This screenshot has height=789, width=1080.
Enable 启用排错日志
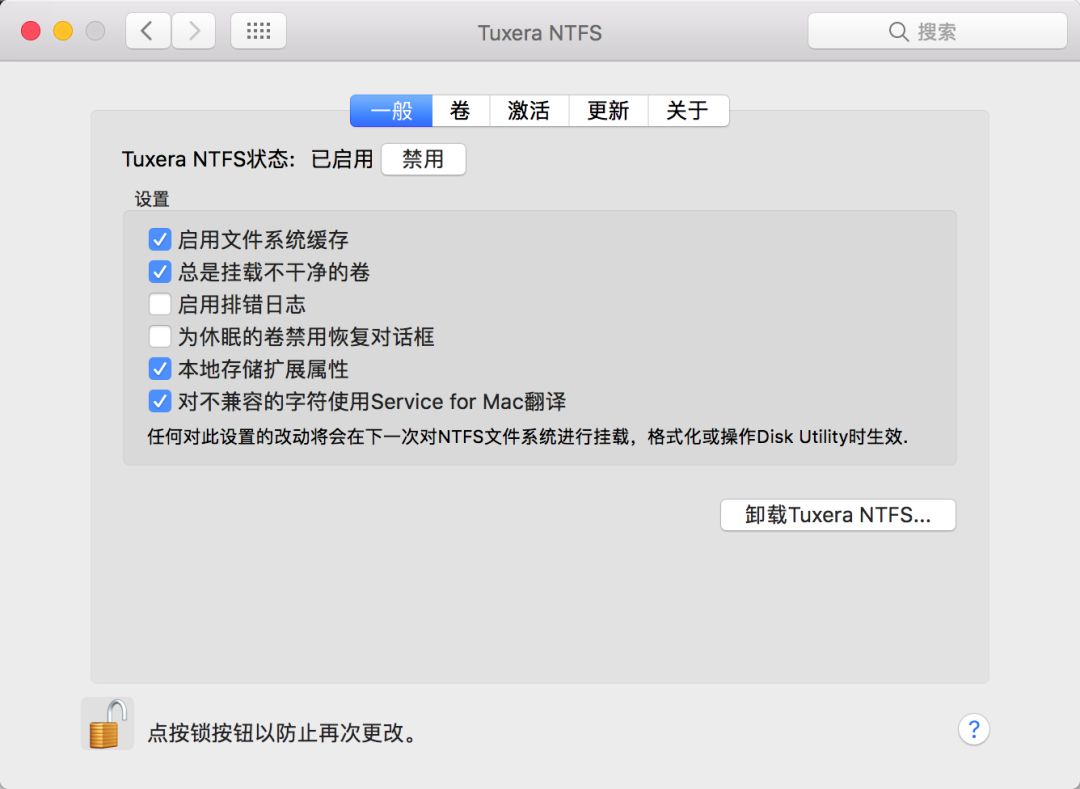[x=160, y=304]
